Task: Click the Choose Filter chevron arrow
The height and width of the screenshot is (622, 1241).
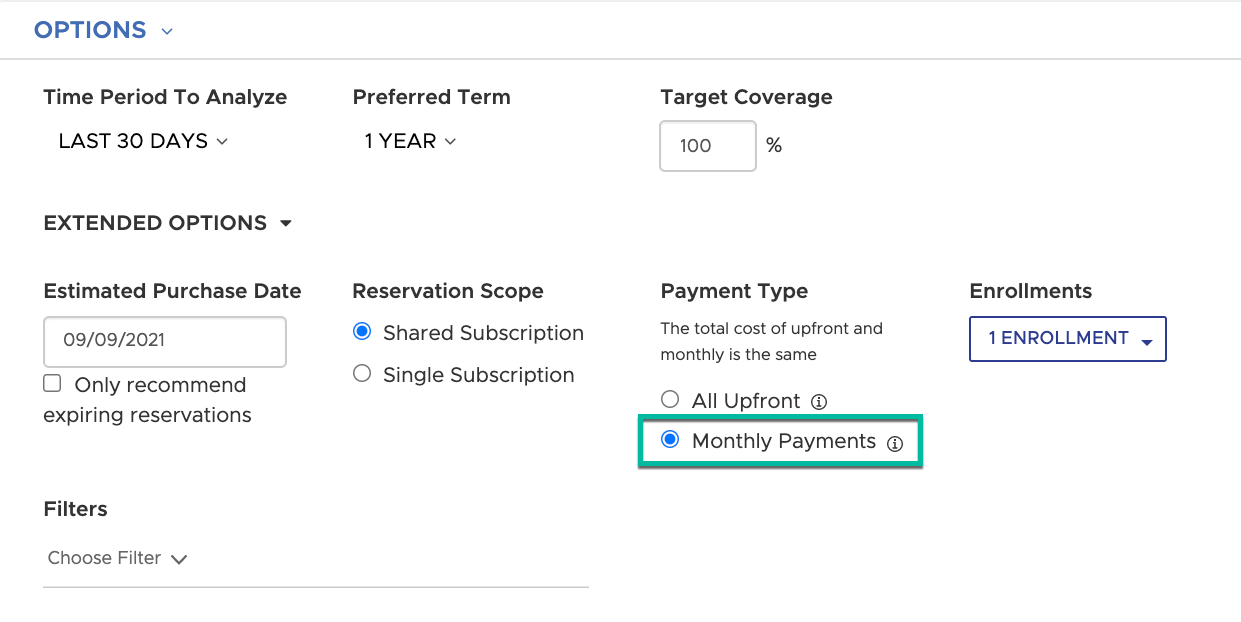Action: pyautogui.click(x=180, y=559)
